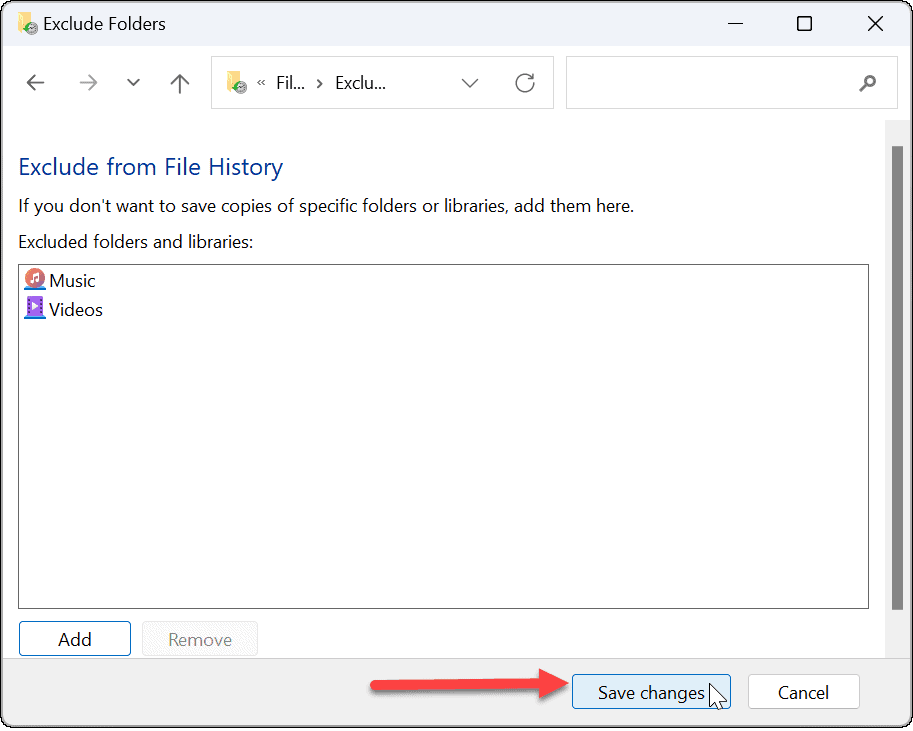Click the search magnifier icon

(867, 83)
